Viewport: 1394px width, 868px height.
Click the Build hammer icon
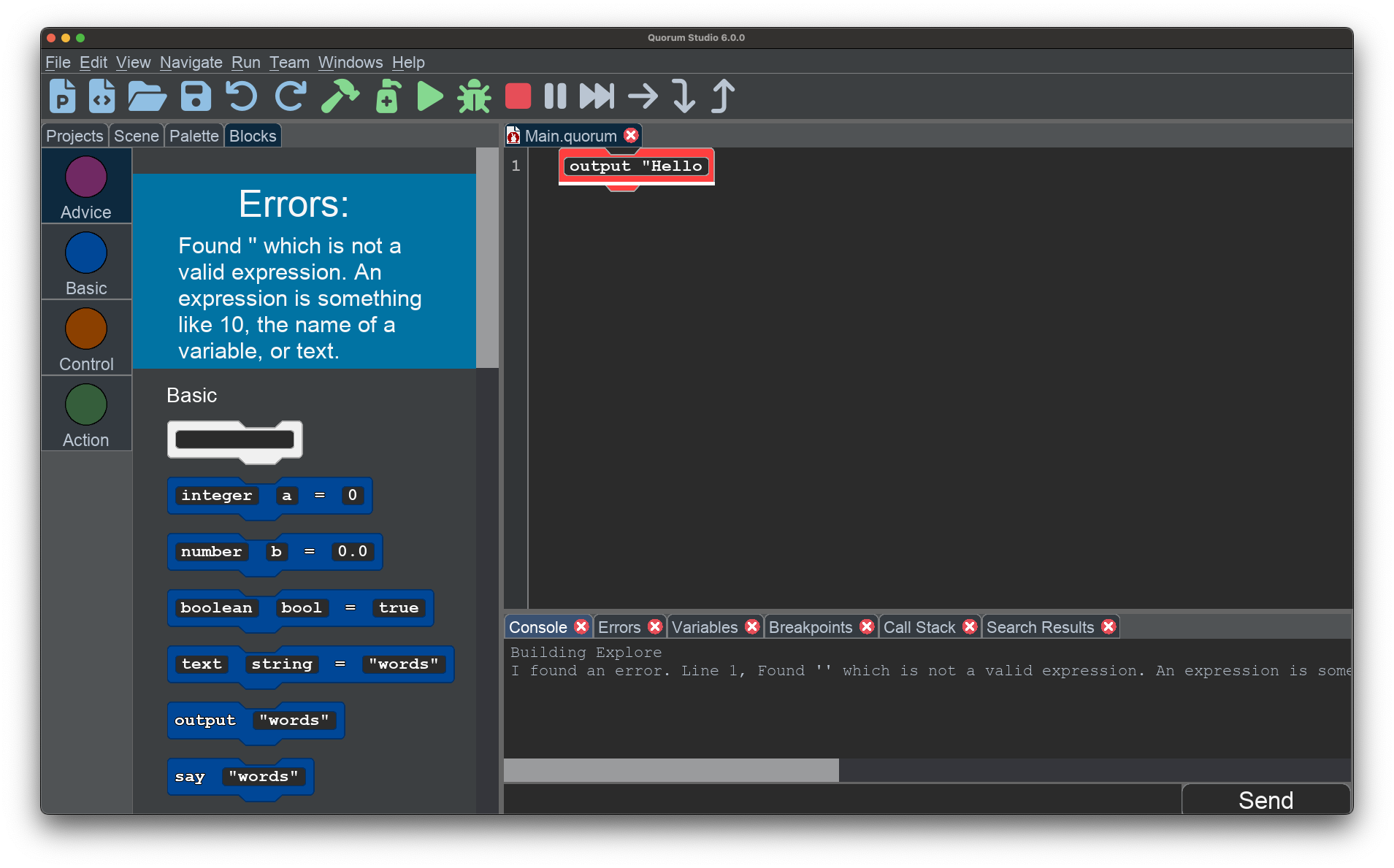340,96
